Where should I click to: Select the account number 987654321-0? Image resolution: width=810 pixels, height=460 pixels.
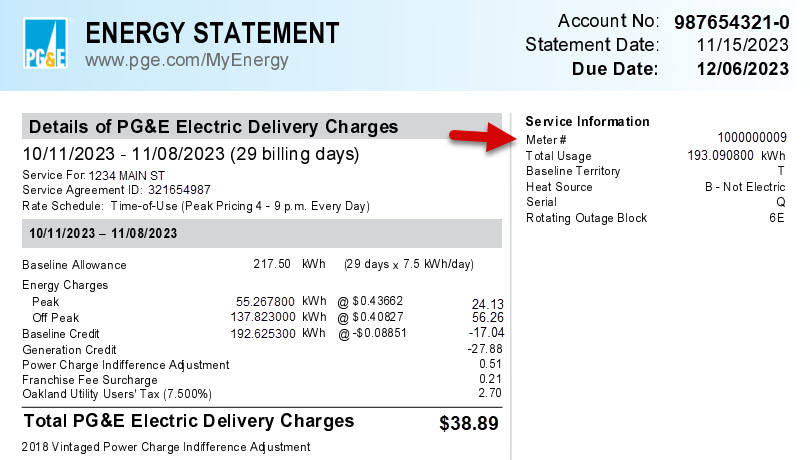coord(731,21)
